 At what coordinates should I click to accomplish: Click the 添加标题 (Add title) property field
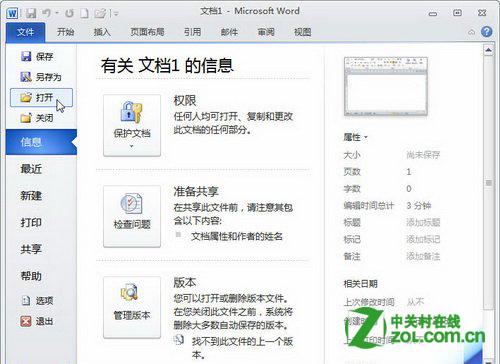point(423,222)
